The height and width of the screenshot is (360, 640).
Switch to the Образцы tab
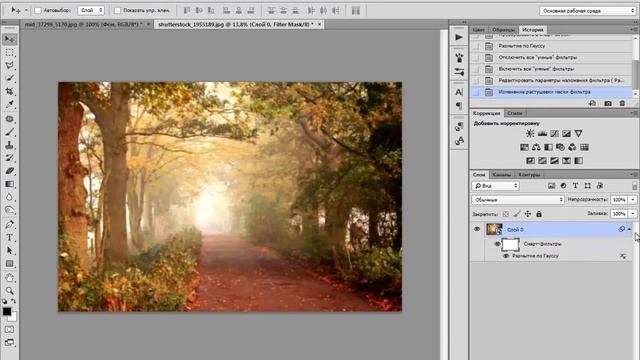(503, 30)
